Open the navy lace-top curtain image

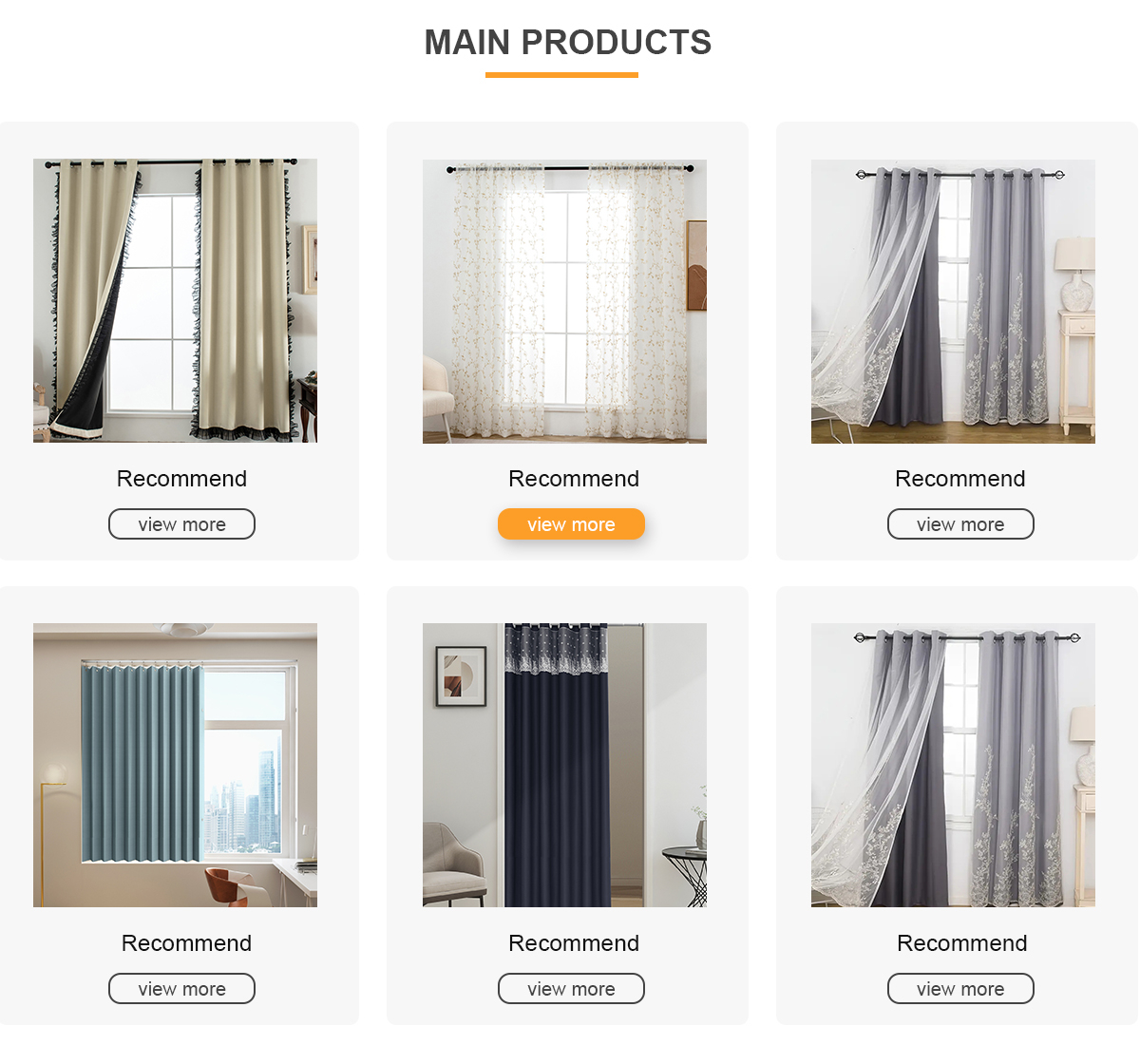point(564,766)
